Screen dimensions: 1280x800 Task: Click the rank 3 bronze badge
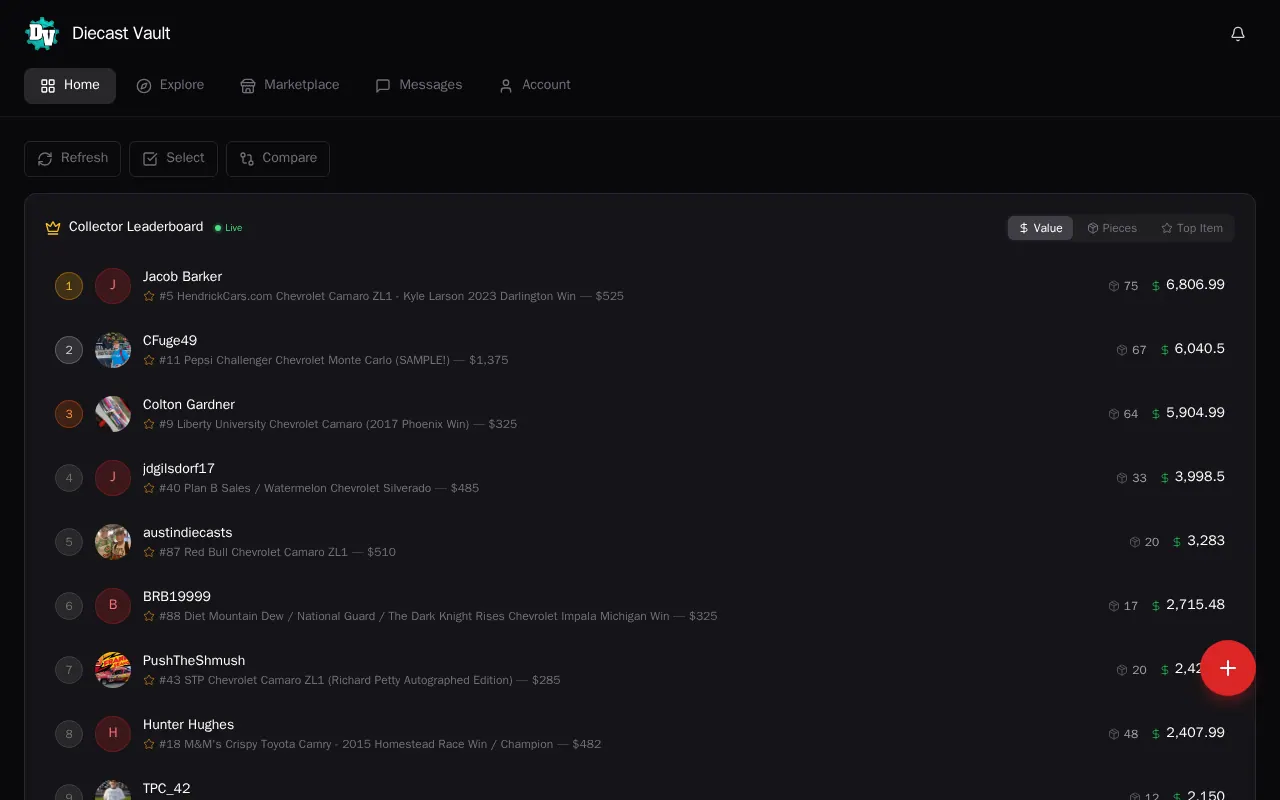69,414
